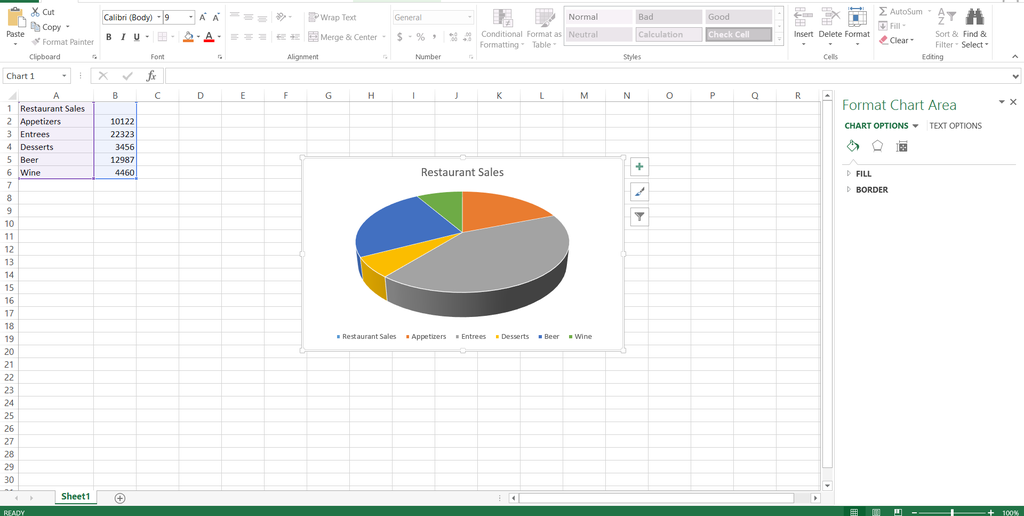Viewport: 1024px width, 516px height.
Task: Apply the Bad cell style
Action: click(x=667, y=17)
